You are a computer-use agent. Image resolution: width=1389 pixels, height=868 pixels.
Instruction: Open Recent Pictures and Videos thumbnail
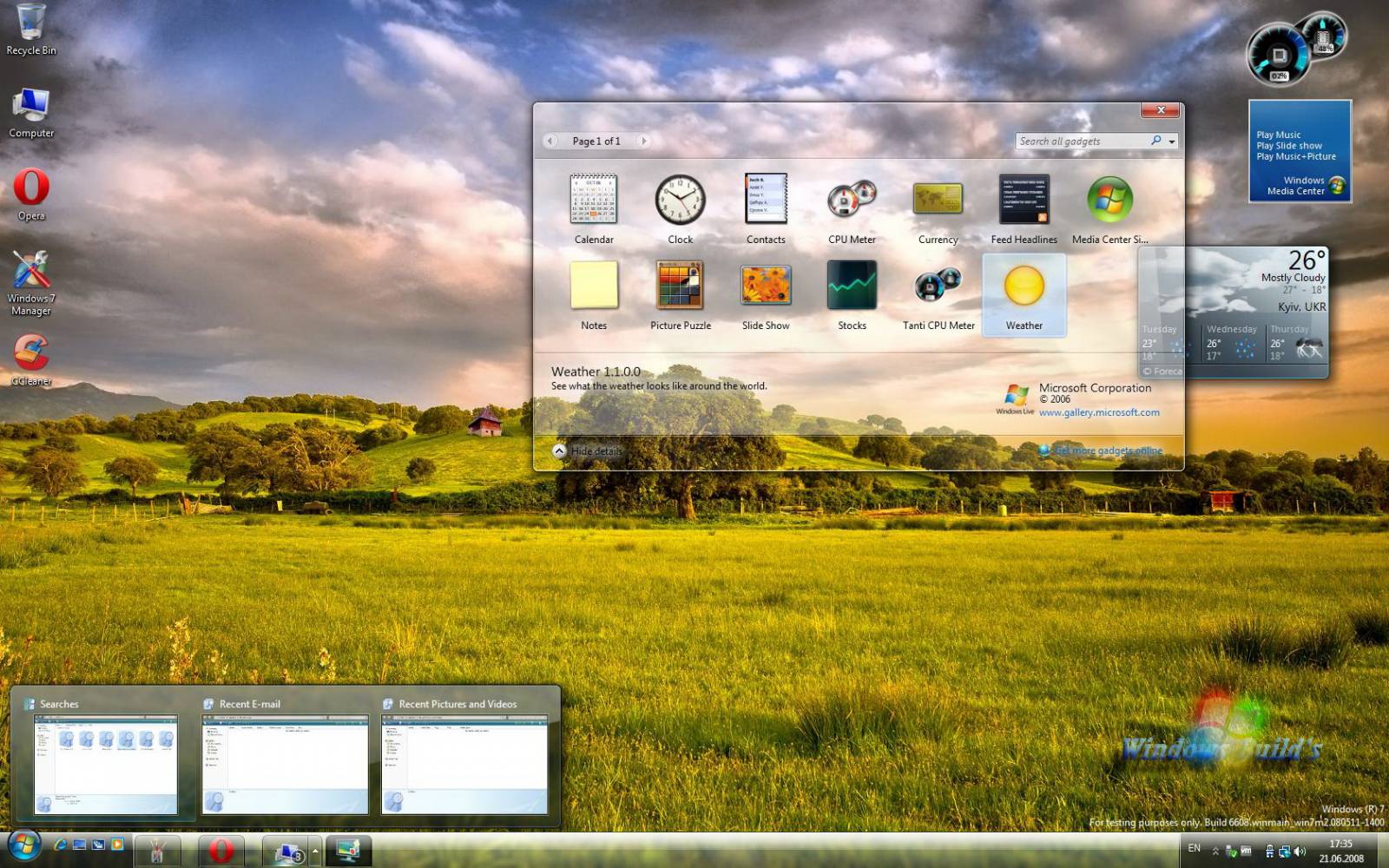464,765
